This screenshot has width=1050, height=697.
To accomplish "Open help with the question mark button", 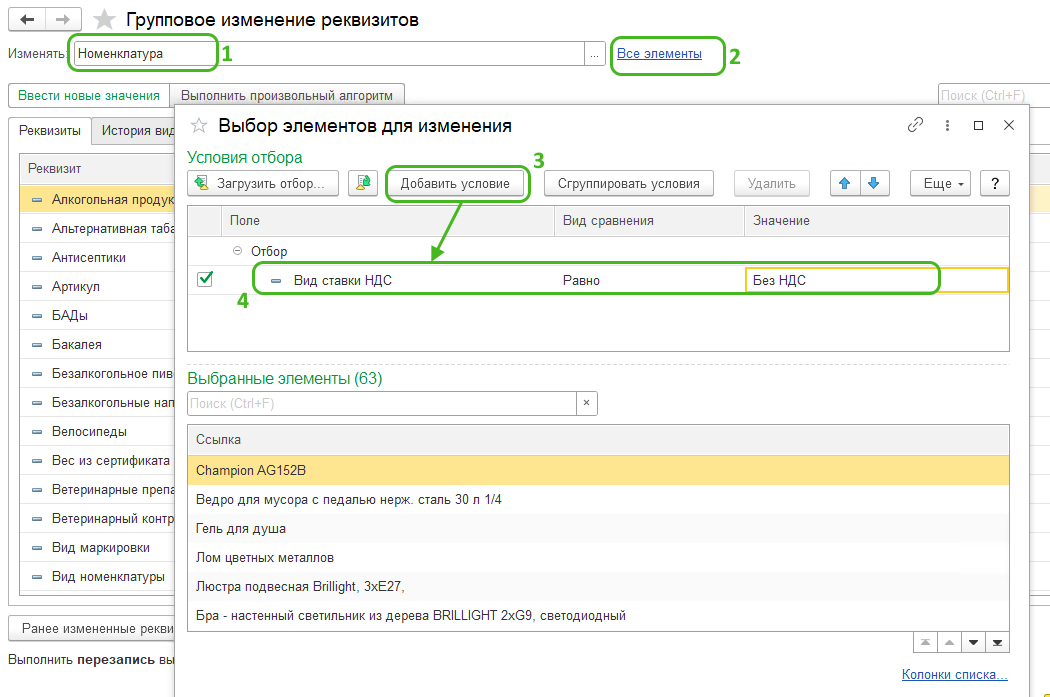I will 994,183.
